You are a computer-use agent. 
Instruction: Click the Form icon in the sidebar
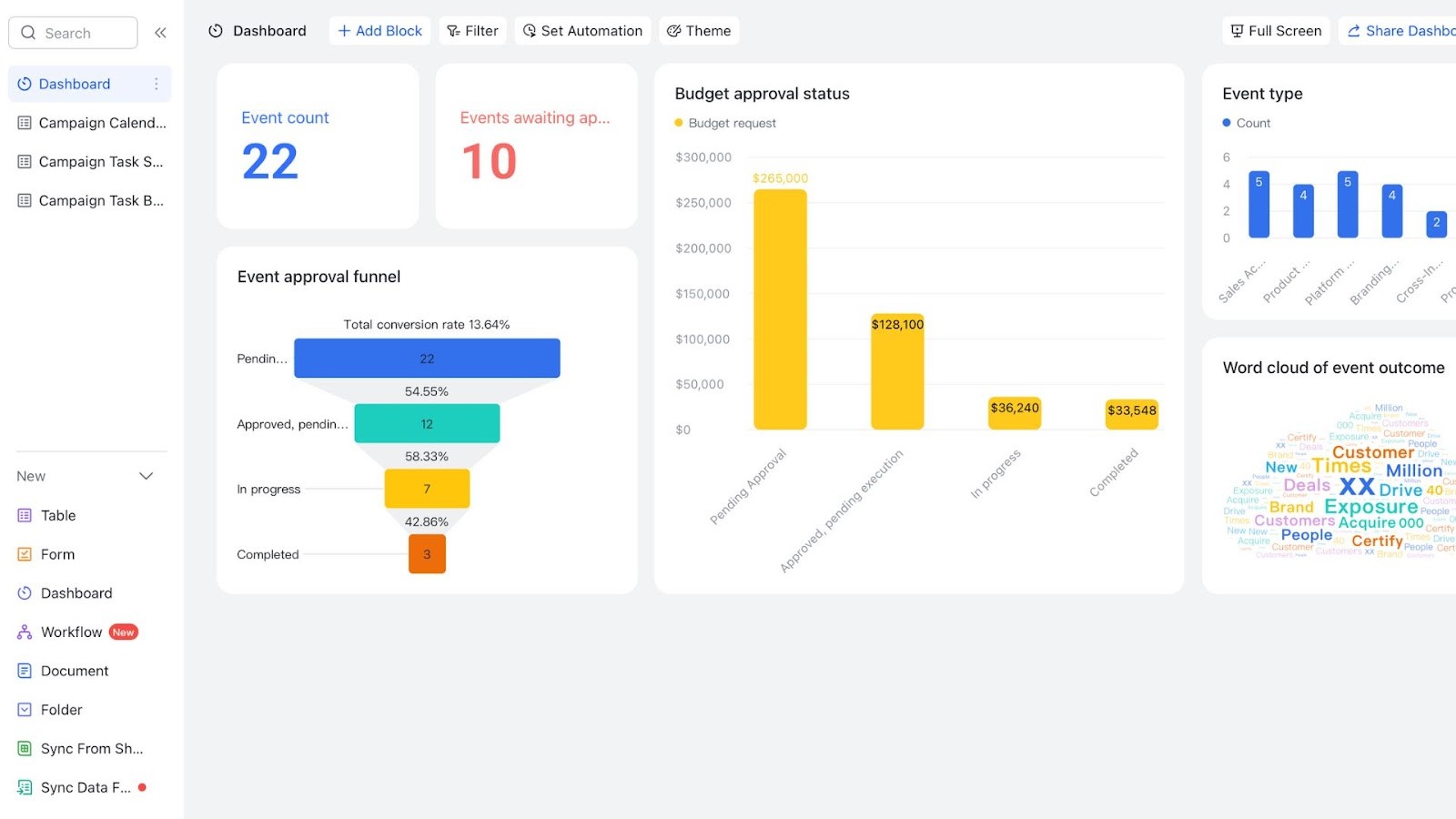pos(23,553)
